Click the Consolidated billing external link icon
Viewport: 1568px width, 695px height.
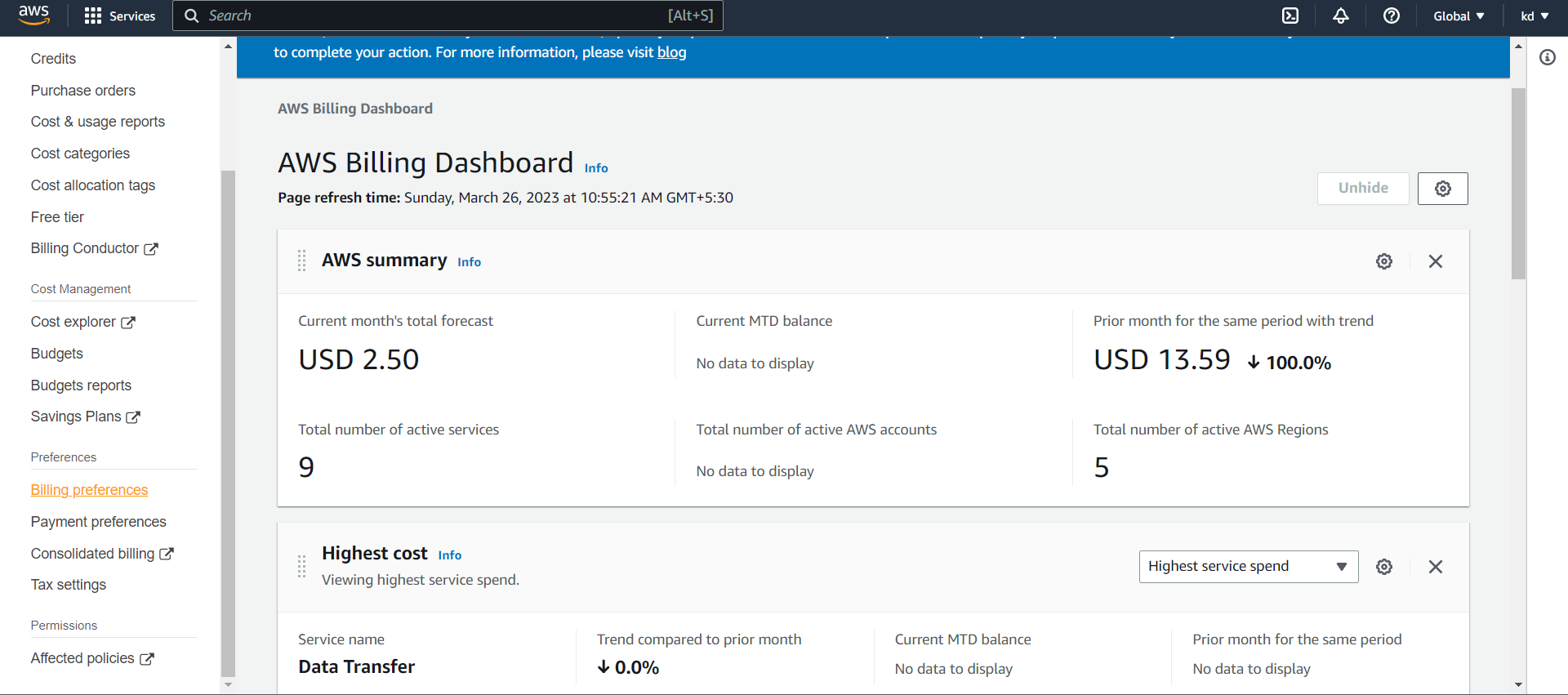pos(167,554)
